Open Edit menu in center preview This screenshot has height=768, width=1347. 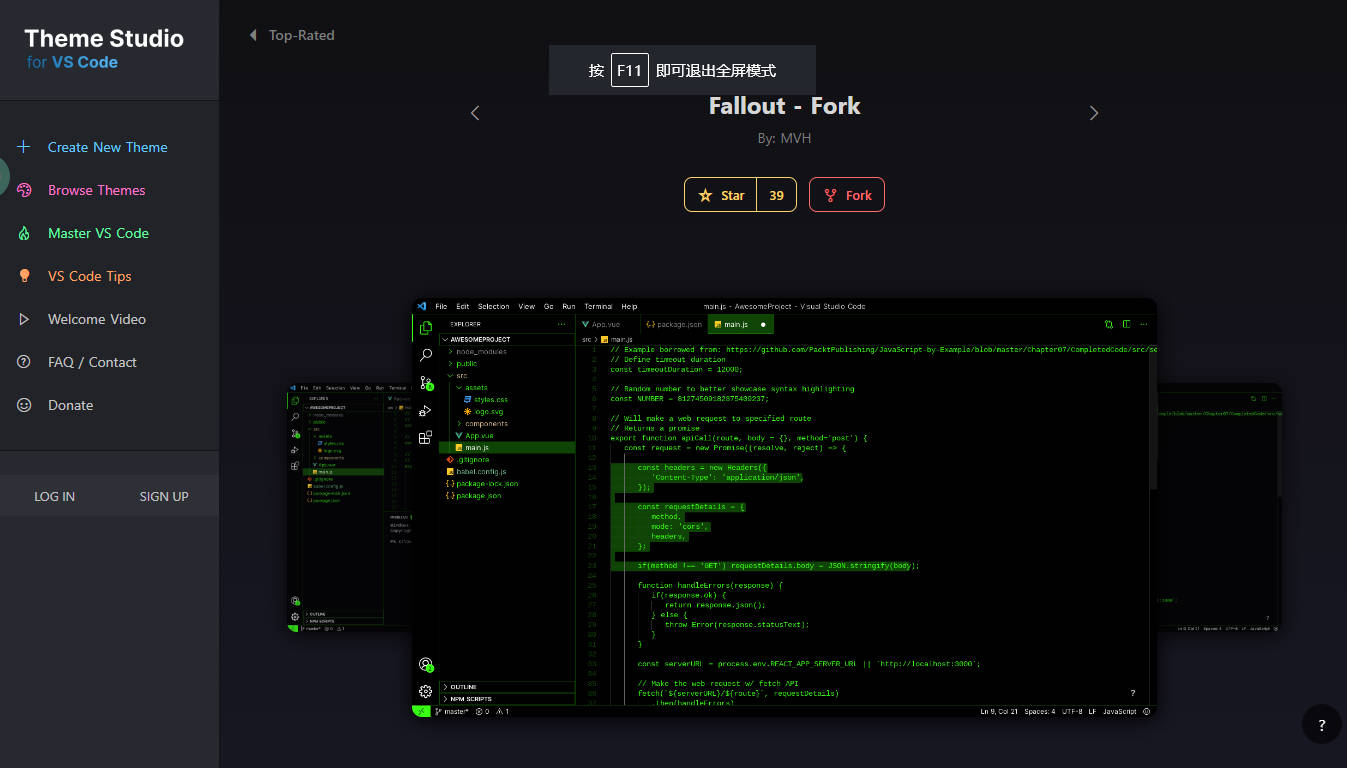tap(463, 306)
